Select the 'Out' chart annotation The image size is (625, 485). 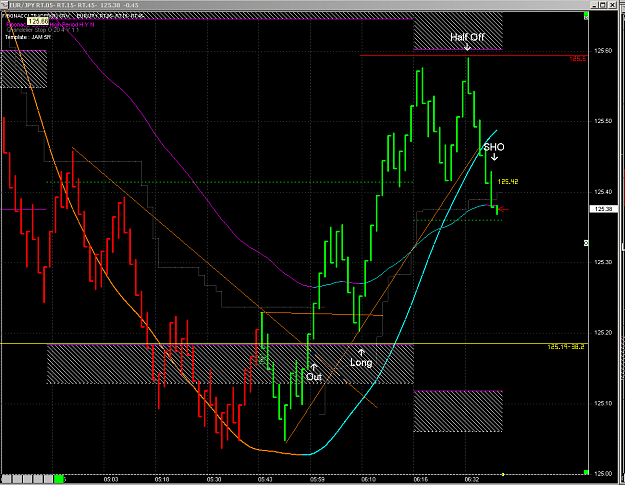click(314, 377)
